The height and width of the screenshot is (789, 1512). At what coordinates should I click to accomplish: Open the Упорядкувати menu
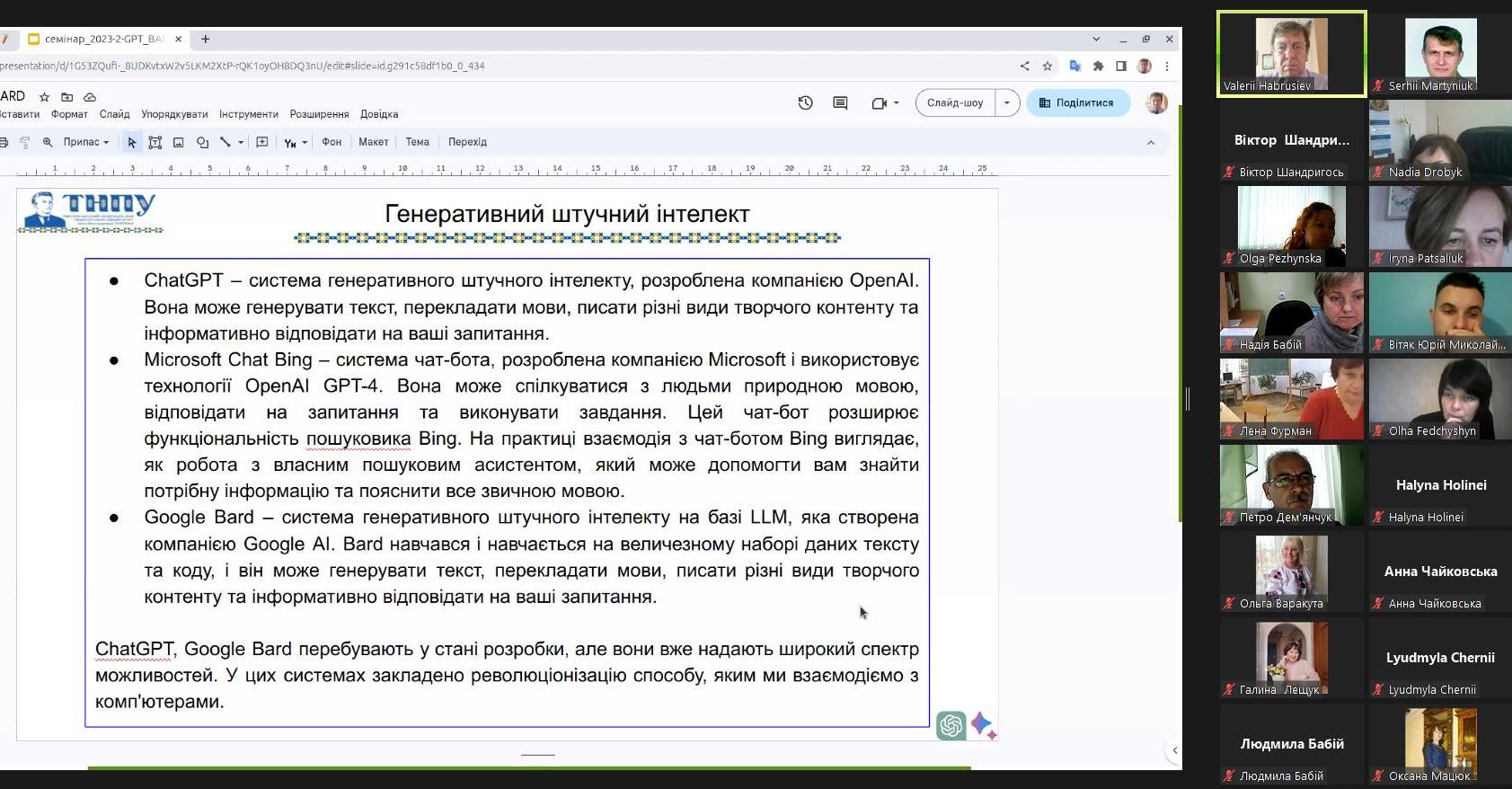[174, 114]
